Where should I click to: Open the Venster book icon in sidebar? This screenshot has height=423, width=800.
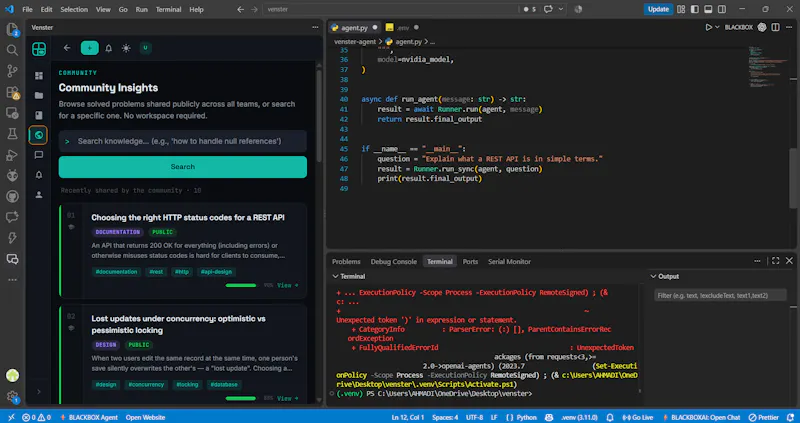[x=39, y=115]
